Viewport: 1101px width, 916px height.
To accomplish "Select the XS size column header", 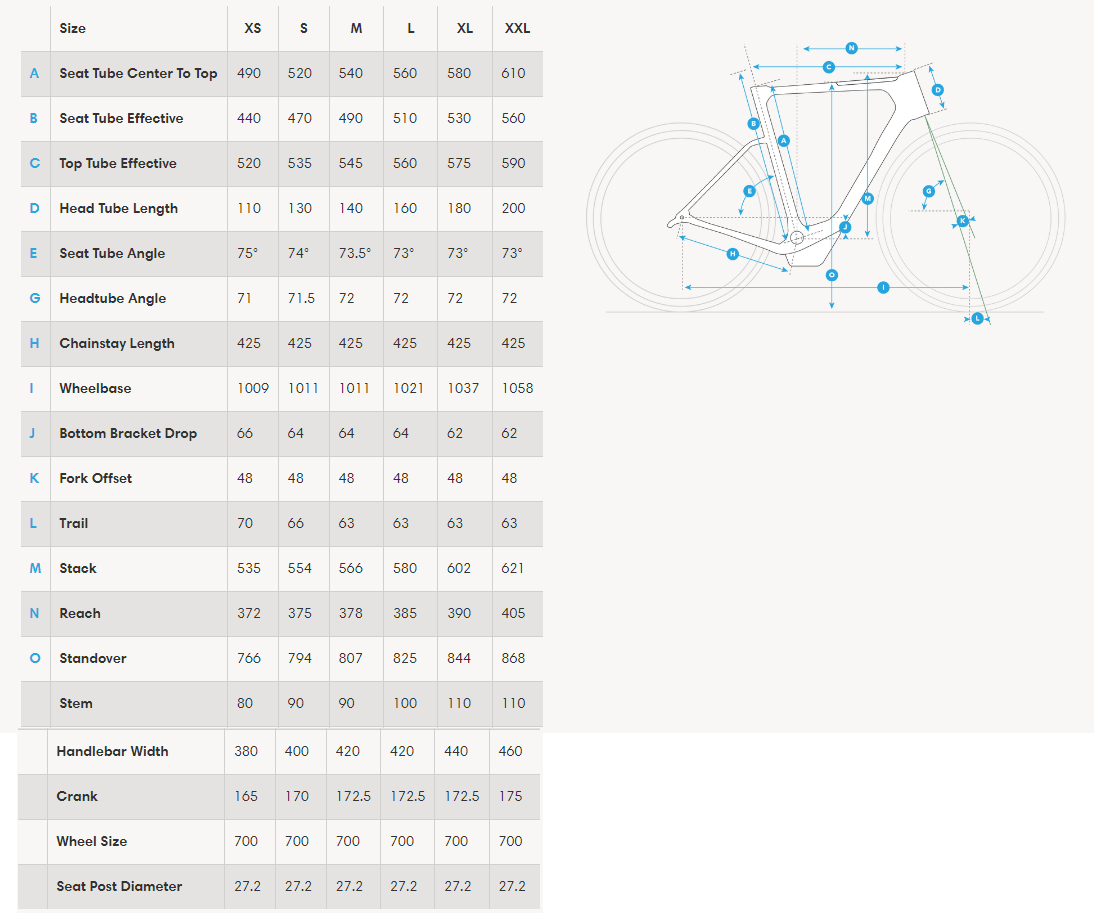I will [x=253, y=29].
